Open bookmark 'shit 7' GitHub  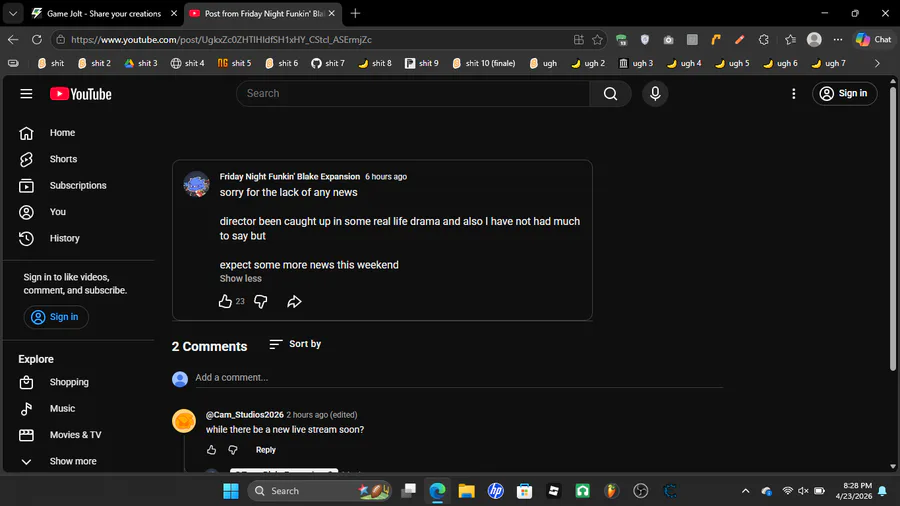(x=328, y=63)
